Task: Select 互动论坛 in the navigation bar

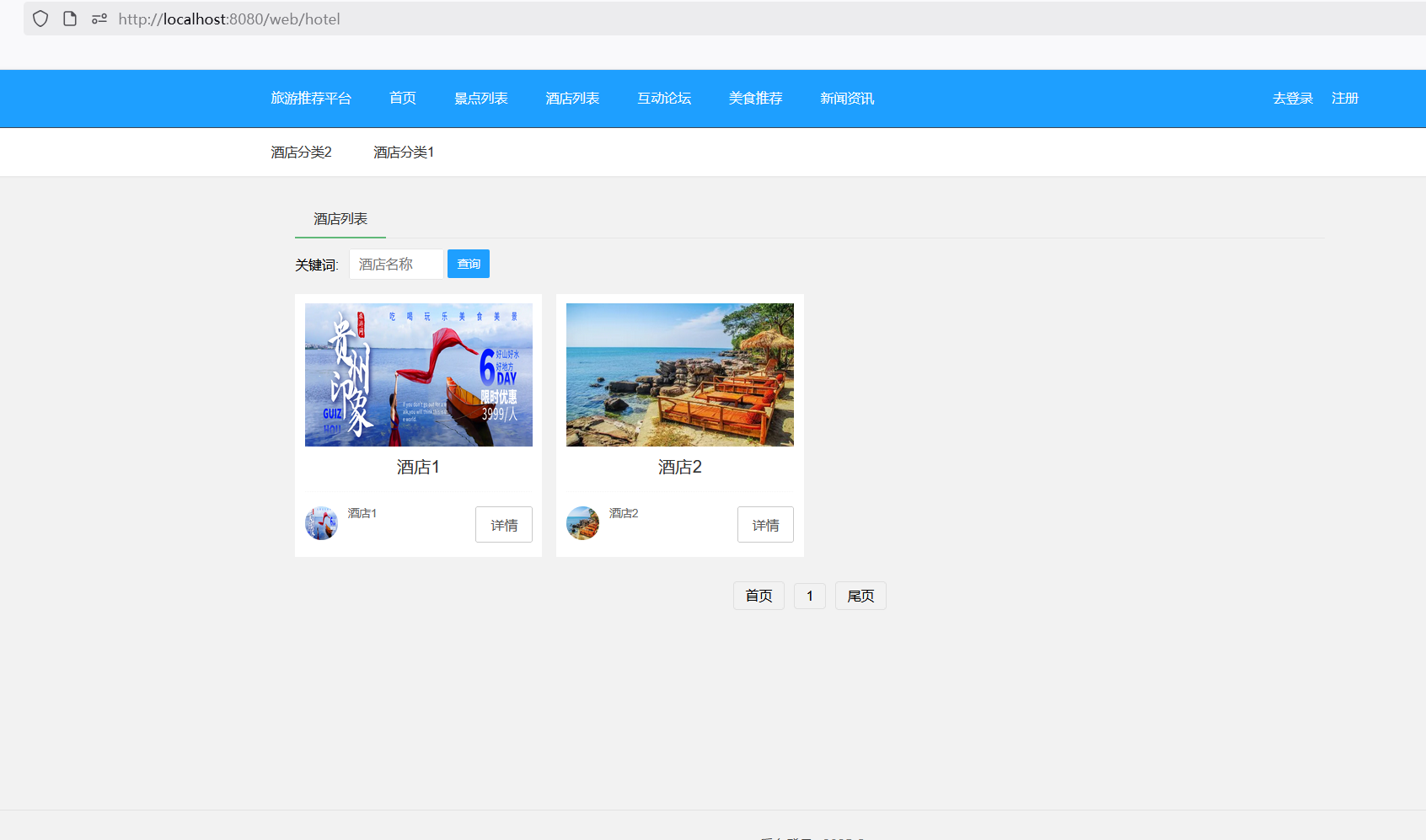Action: pyautogui.click(x=664, y=99)
